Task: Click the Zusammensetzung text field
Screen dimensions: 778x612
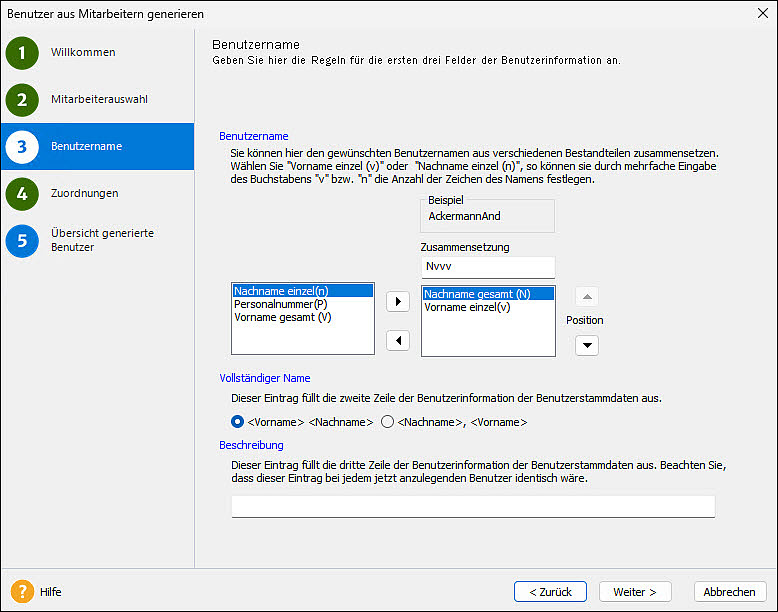Action: (487, 268)
